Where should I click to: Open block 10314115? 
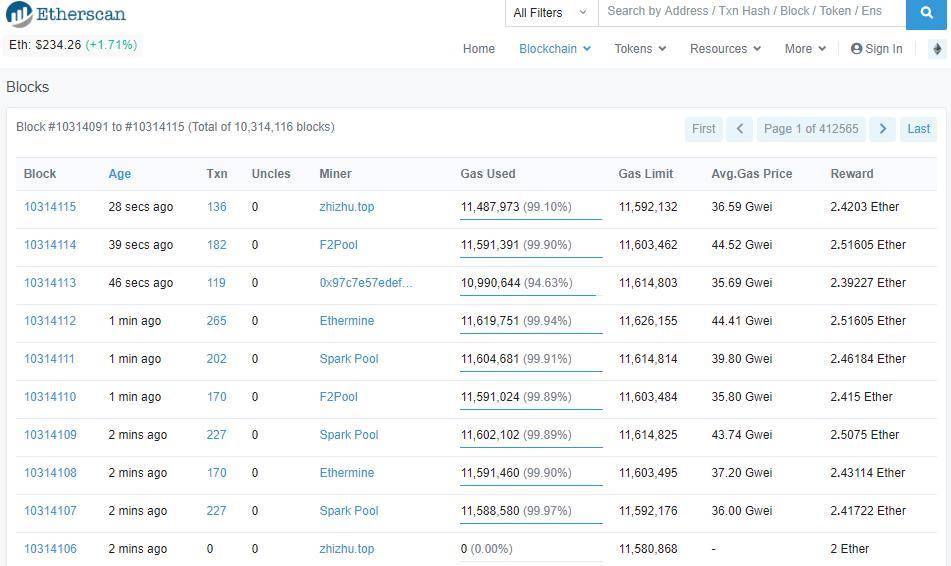(50, 207)
